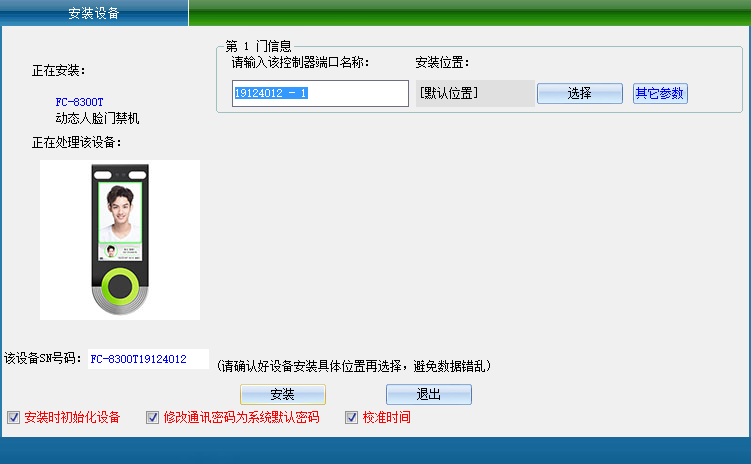751x464 pixels.
Task: Click the green fingerprint ring on device picture
Action: 120,287
